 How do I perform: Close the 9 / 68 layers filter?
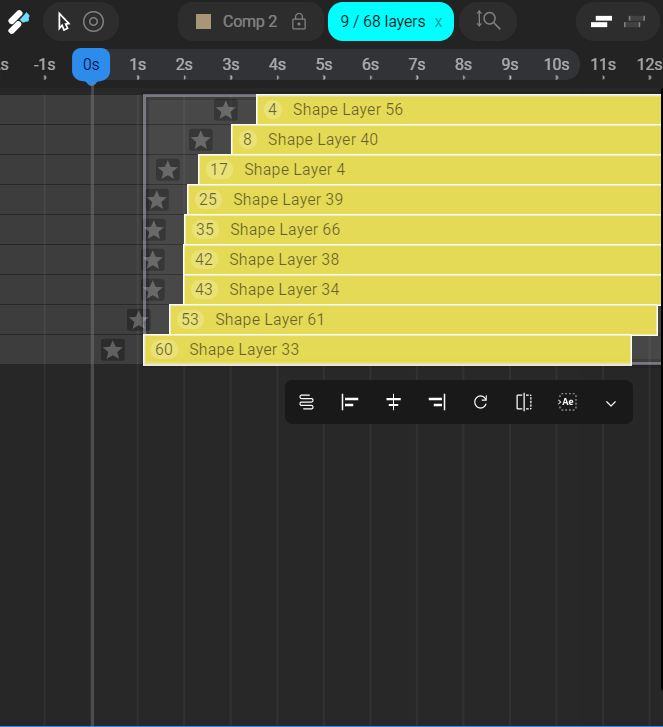pos(438,22)
